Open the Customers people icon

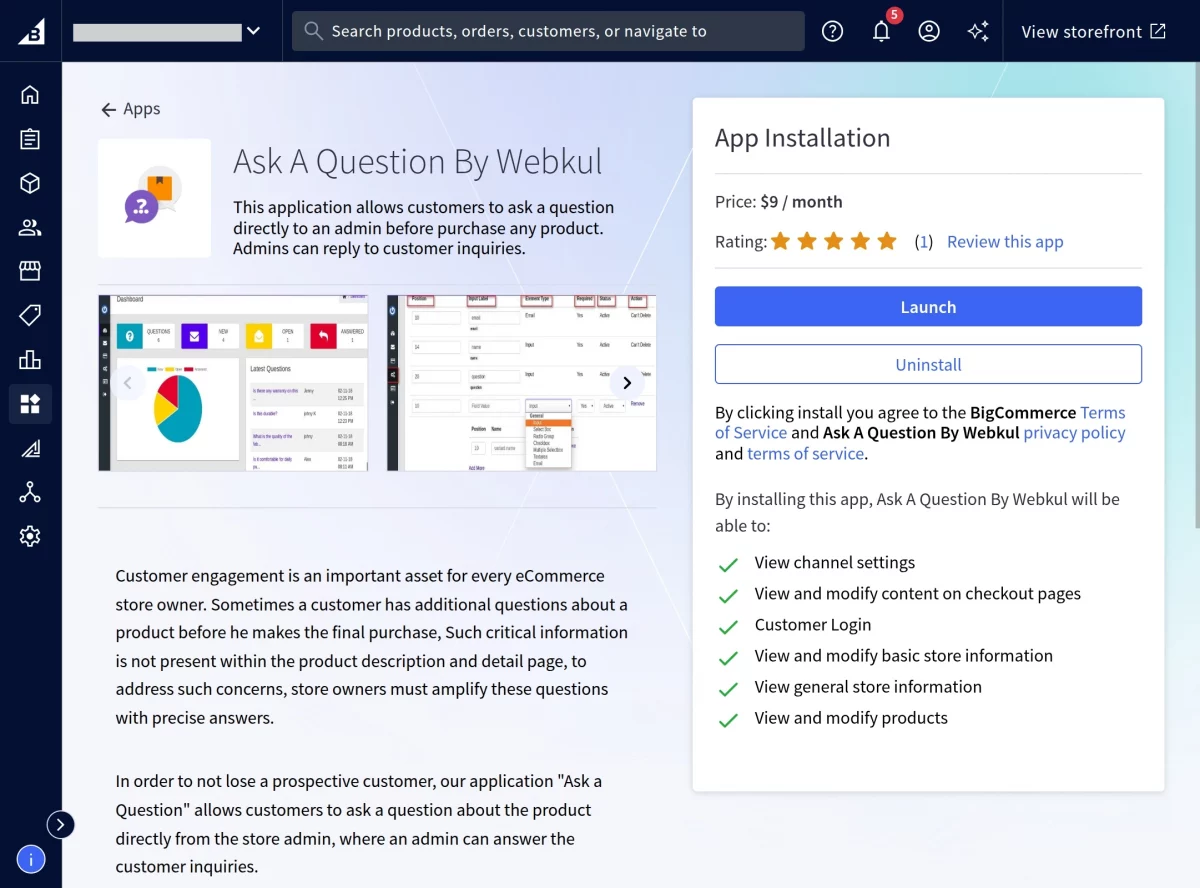tap(30, 227)
